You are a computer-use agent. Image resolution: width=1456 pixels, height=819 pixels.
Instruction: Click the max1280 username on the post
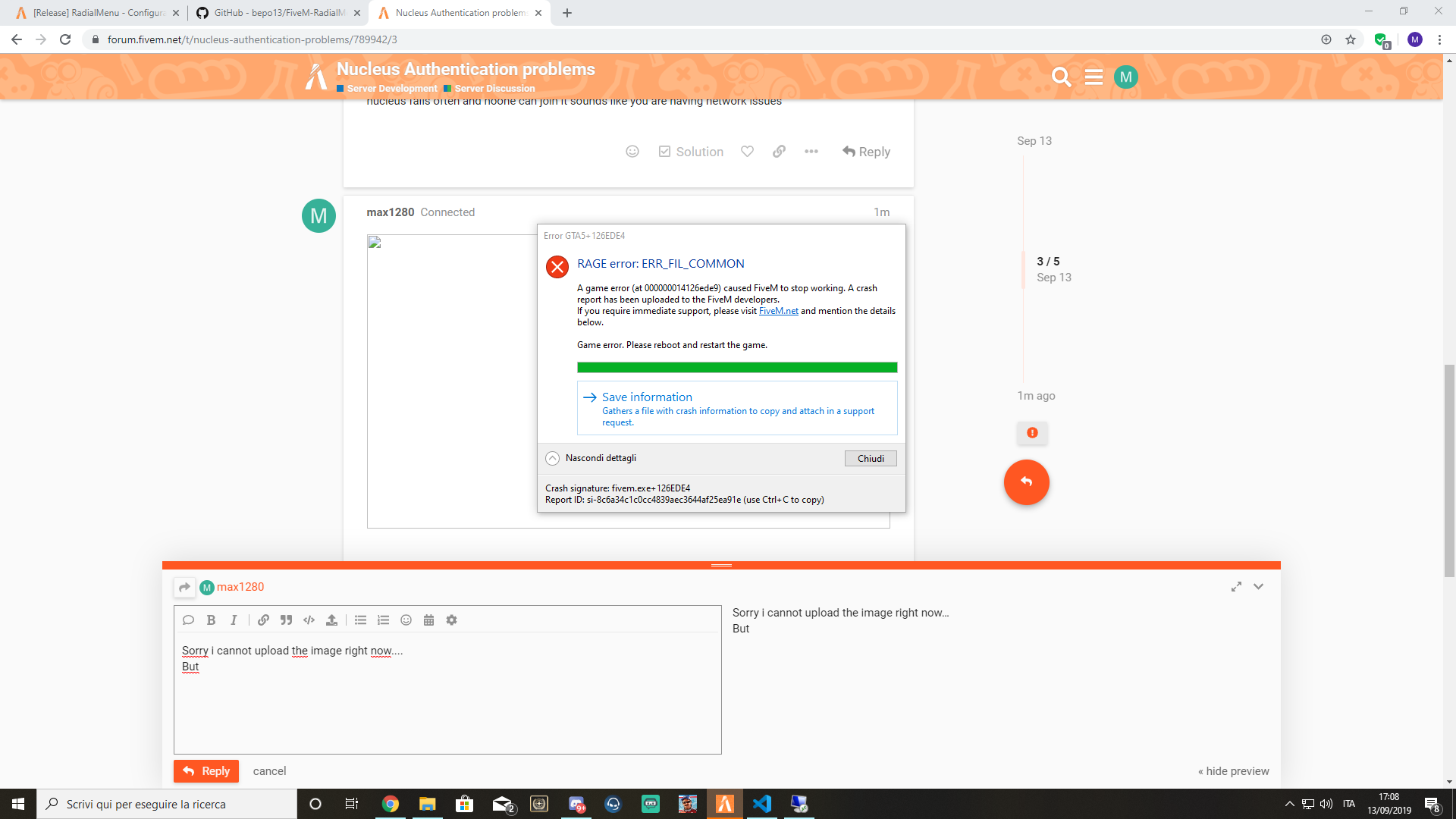click(x=391, y=212)
